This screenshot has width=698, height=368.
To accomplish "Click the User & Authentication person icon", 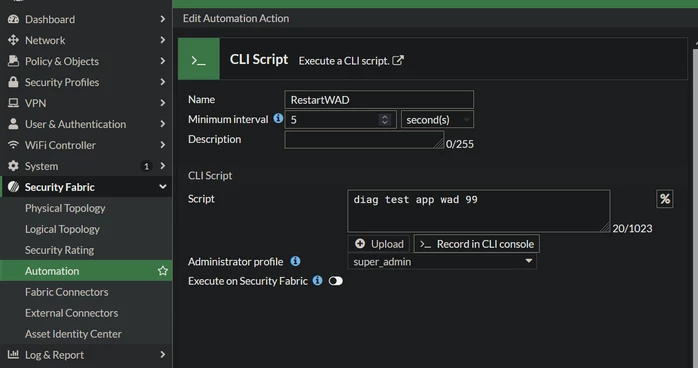I will click(x=13, y=124).
